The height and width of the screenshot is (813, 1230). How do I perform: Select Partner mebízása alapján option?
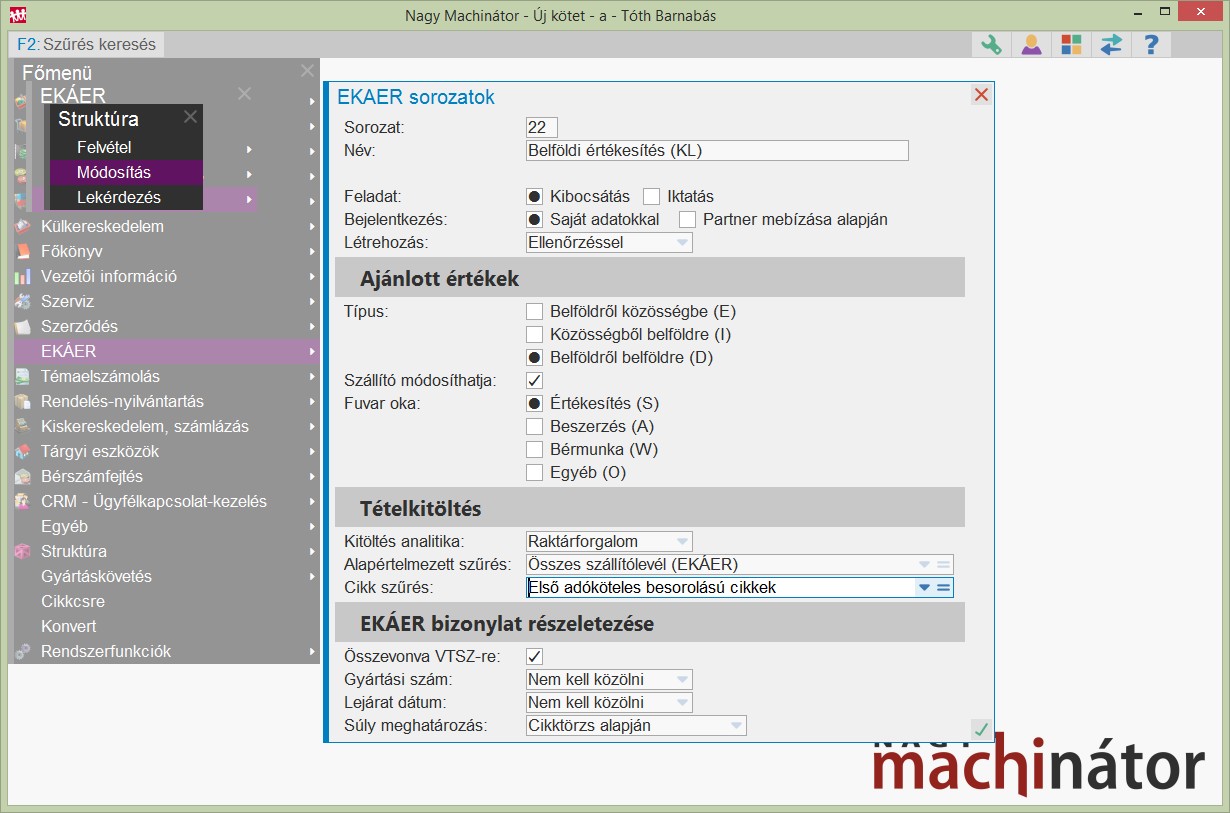688,219
